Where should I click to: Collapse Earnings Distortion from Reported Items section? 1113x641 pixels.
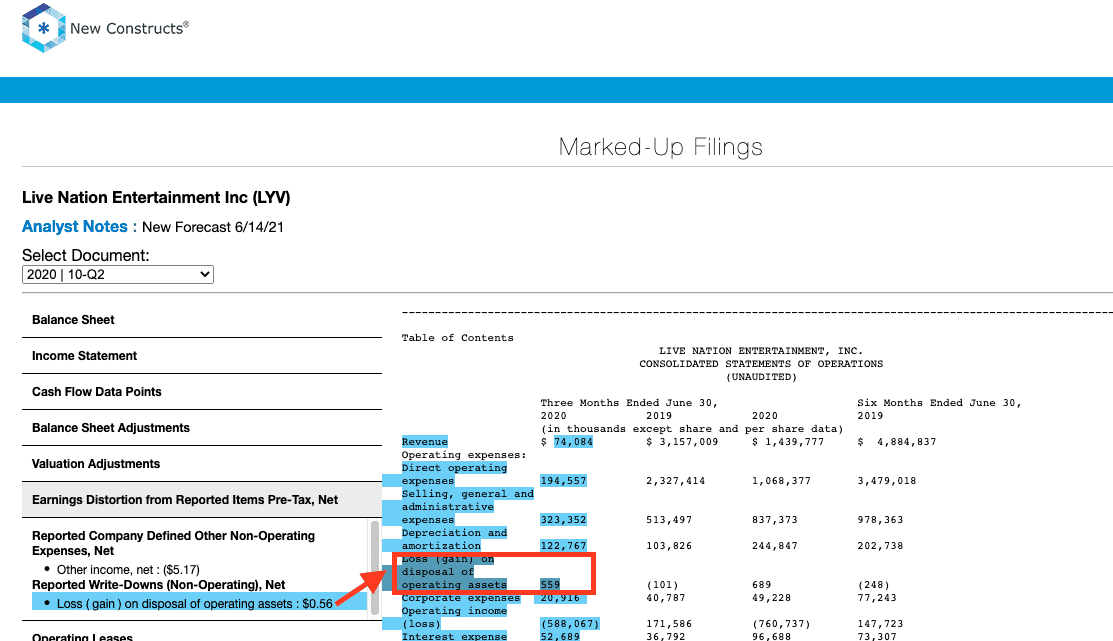[202, 500]
